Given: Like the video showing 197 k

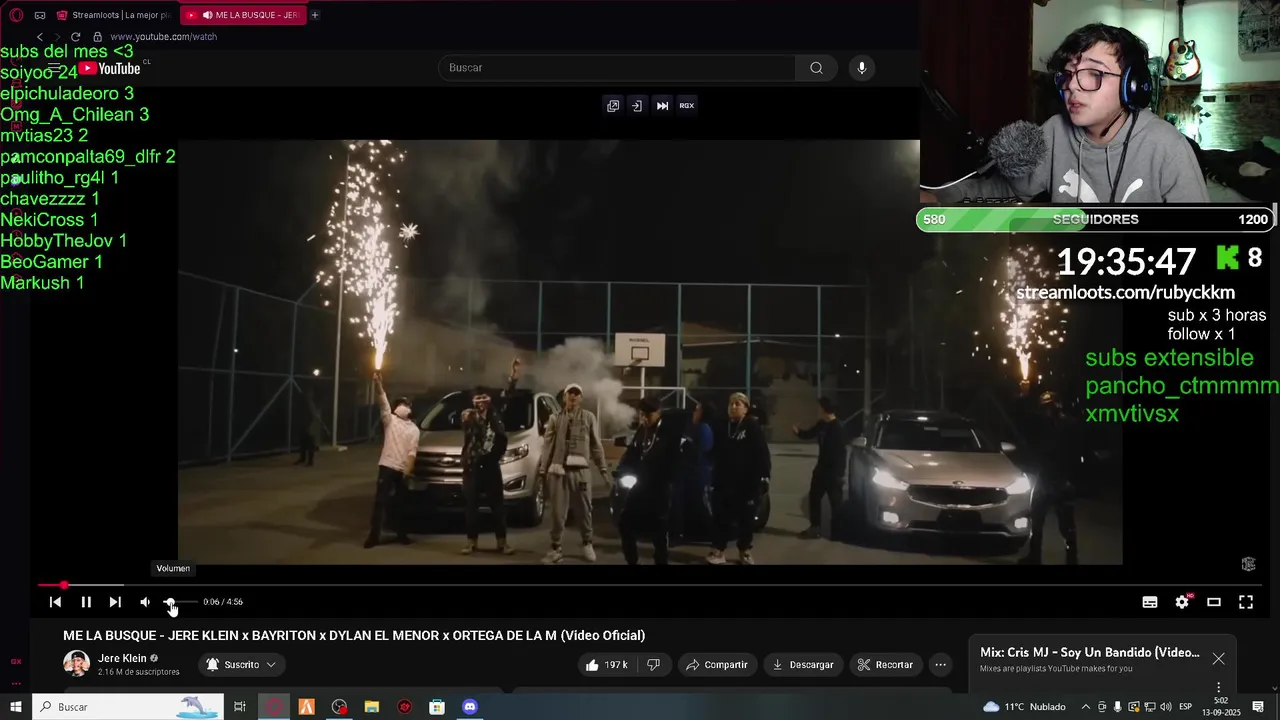Looking at the screenshot, I should [x=608, y=665].
